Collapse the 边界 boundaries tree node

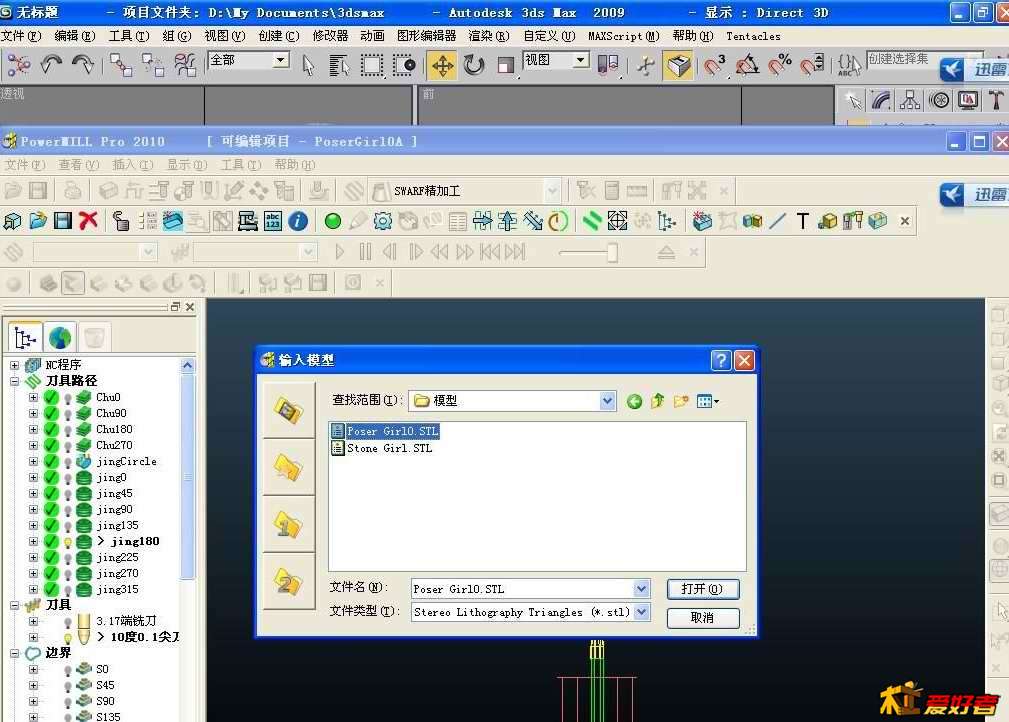coord(14,653)
